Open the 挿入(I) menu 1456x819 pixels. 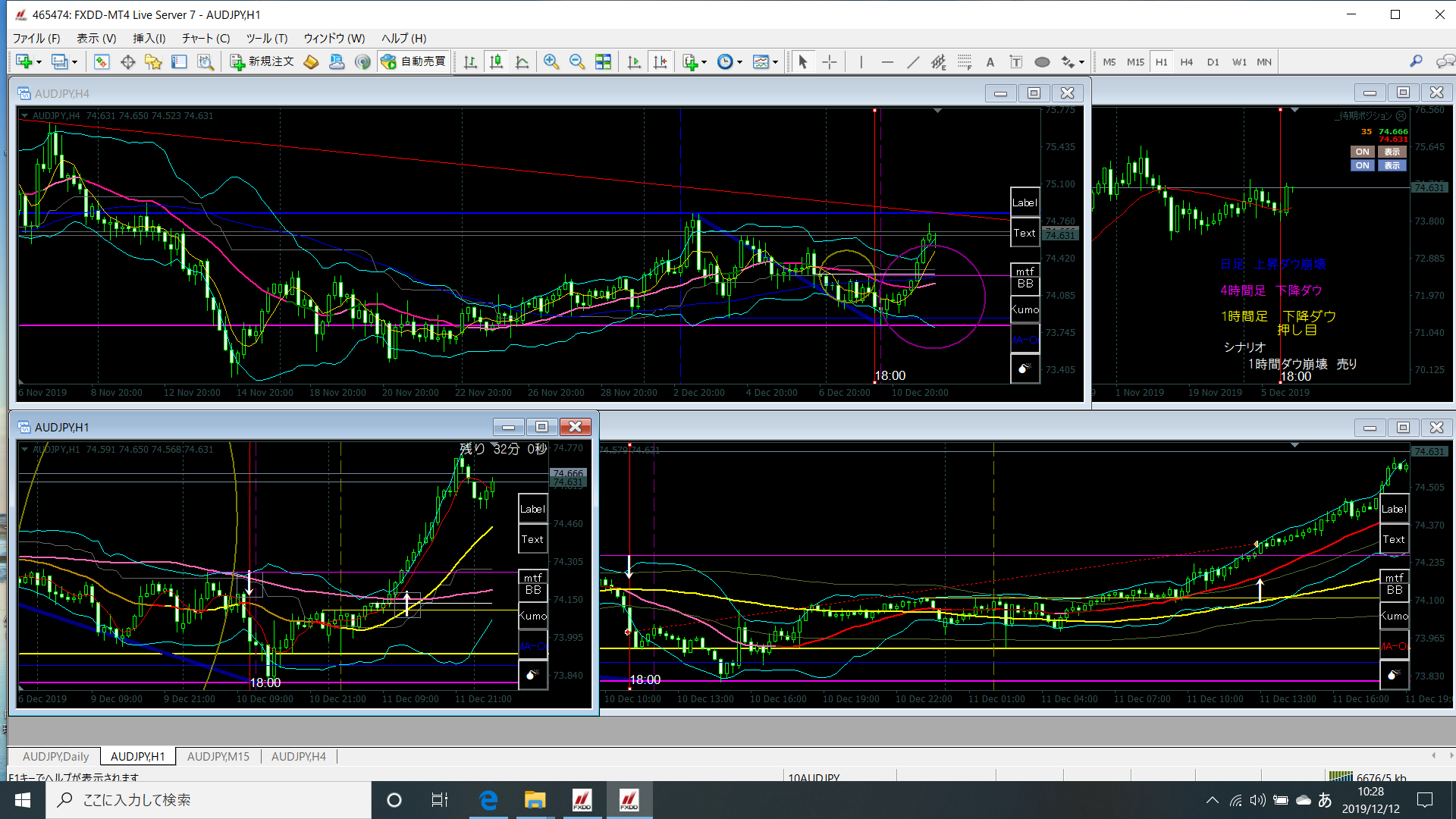(x=149, y=38)
